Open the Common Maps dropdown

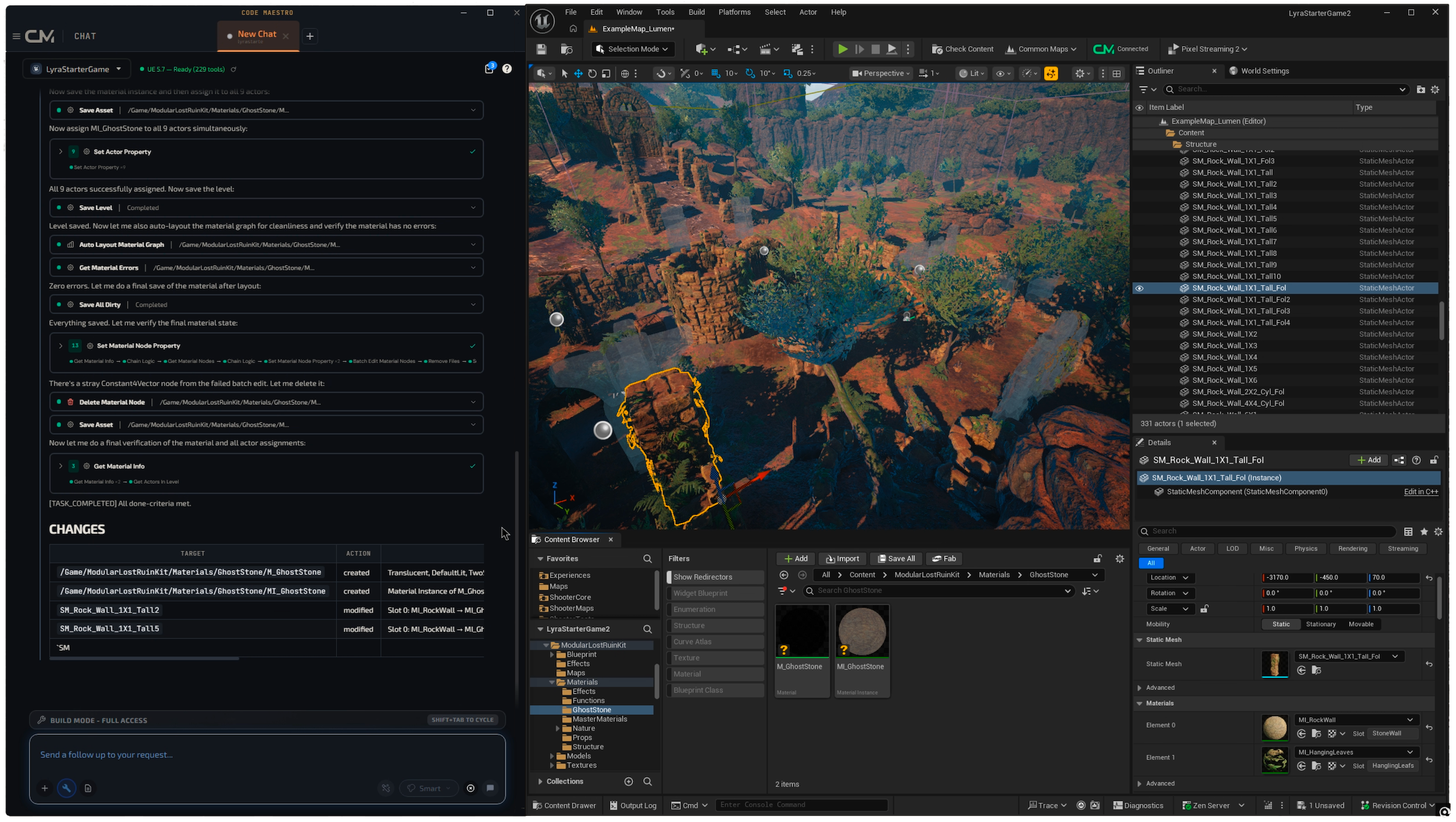[1041, 49]
